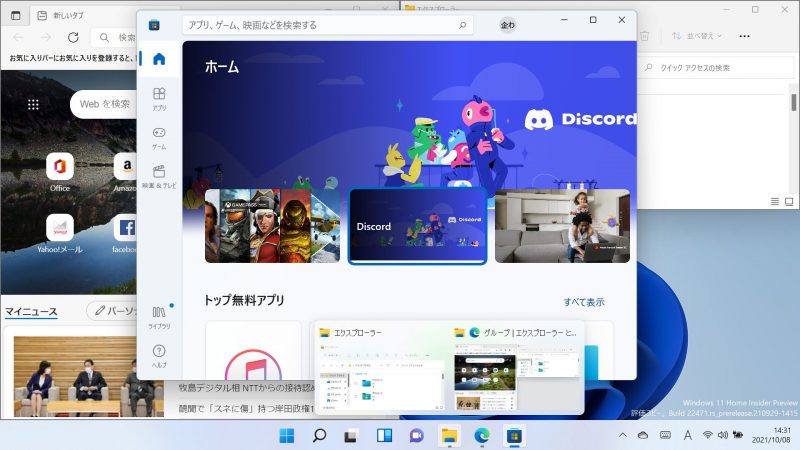The height and width of the screenshot is (450, 800).
Task: Expand hidden system tray icons chevron
Action: pyautogui.click(x=623, y=435)
